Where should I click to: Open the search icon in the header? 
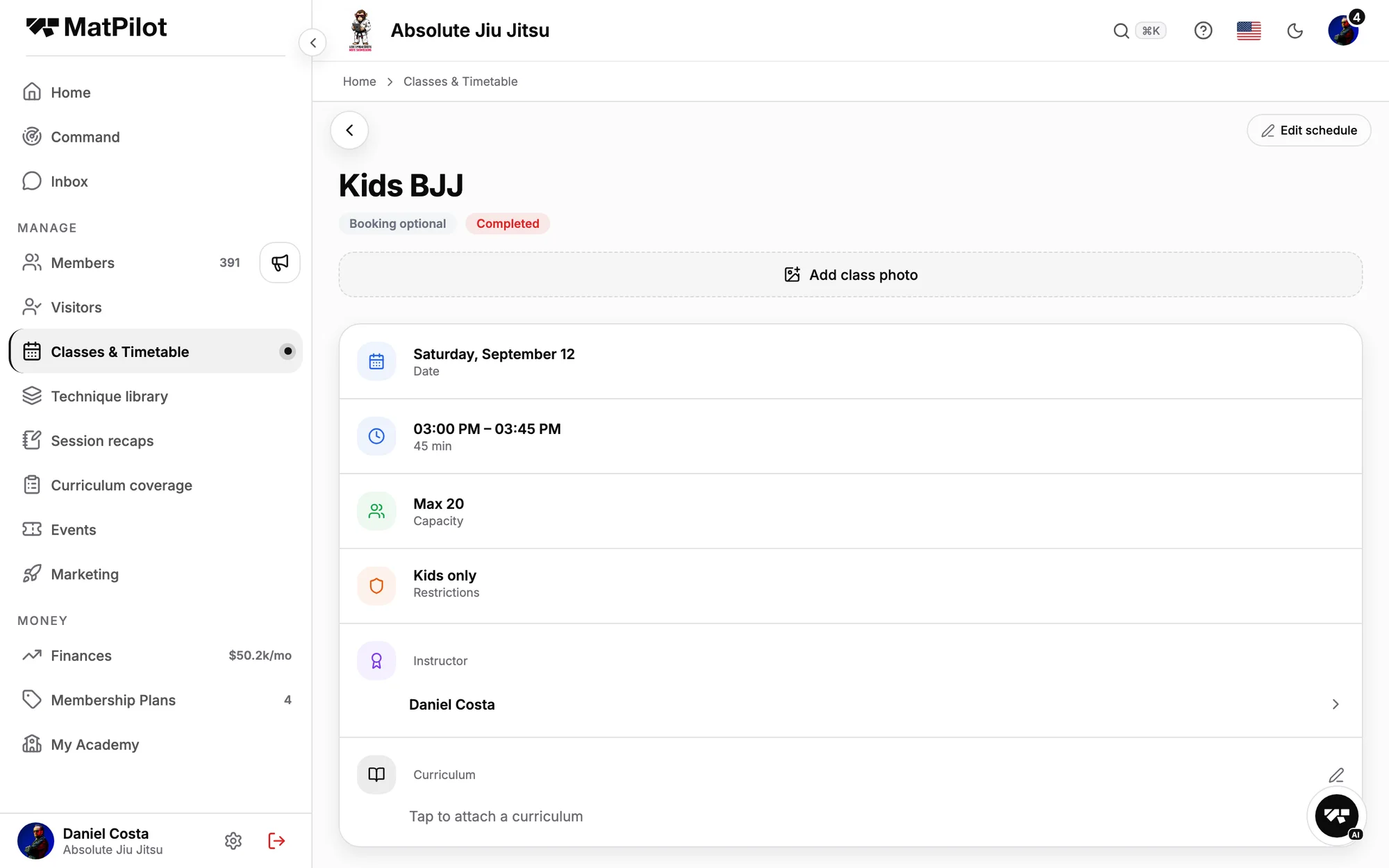pos(1121,31)
